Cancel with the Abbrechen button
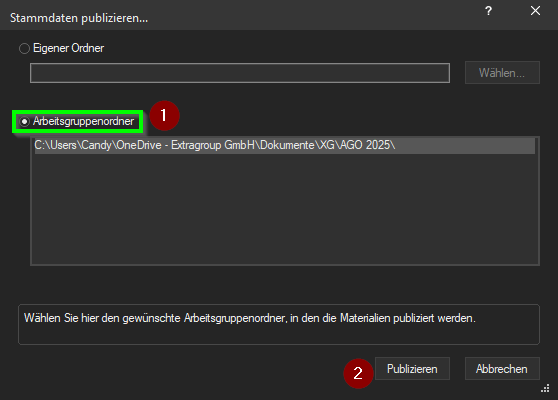Image resolution: width=558 pixels, height=400 pixels. pos(502,369)
